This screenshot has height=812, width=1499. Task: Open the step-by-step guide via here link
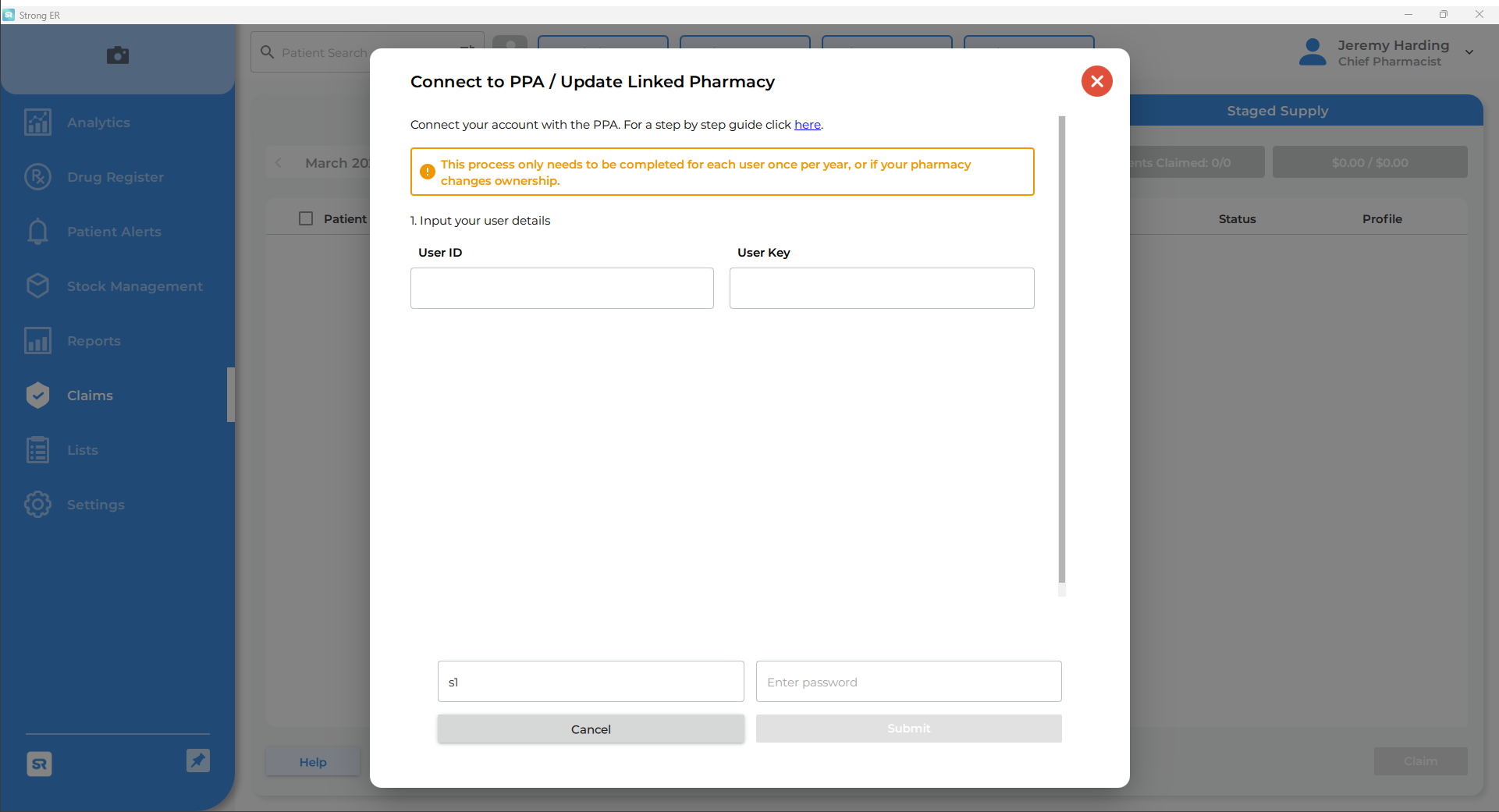807,124
